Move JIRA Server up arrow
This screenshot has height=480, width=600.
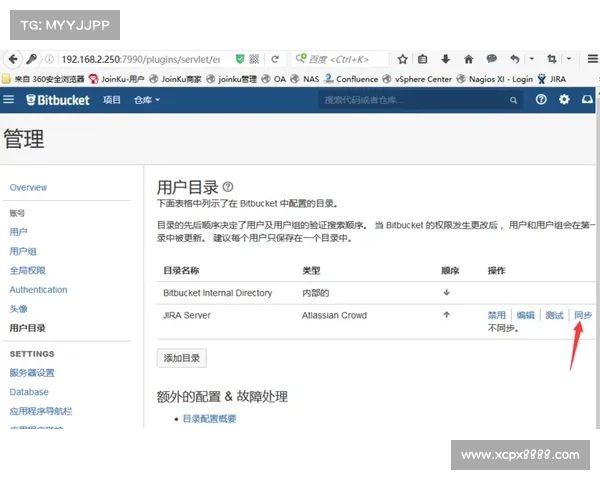pyautogui.click(x=446, y=315)
